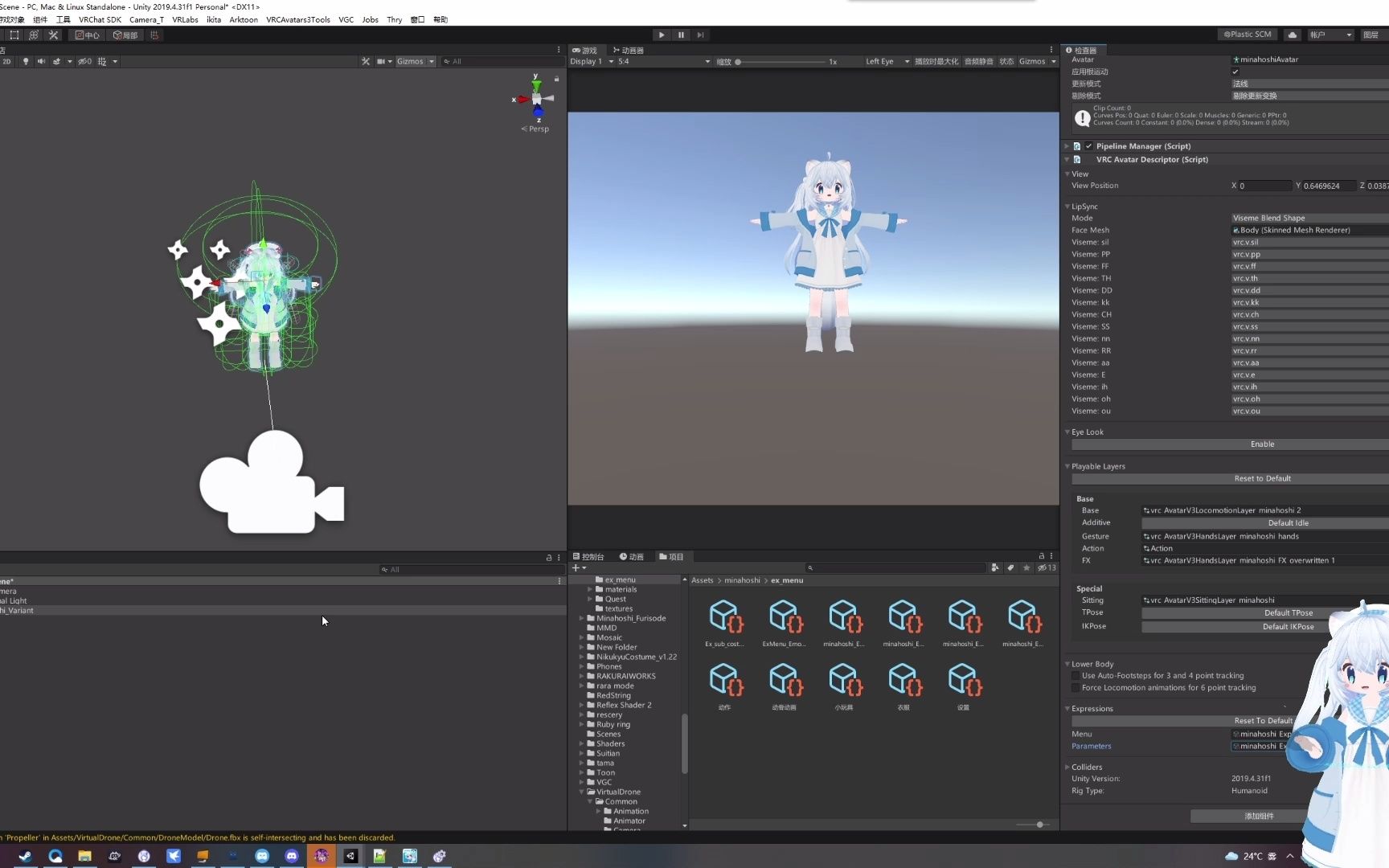The height and width of the screenshot is (868, 1389).
Task: Switch to the Animator tab
Action: [628, 50]
